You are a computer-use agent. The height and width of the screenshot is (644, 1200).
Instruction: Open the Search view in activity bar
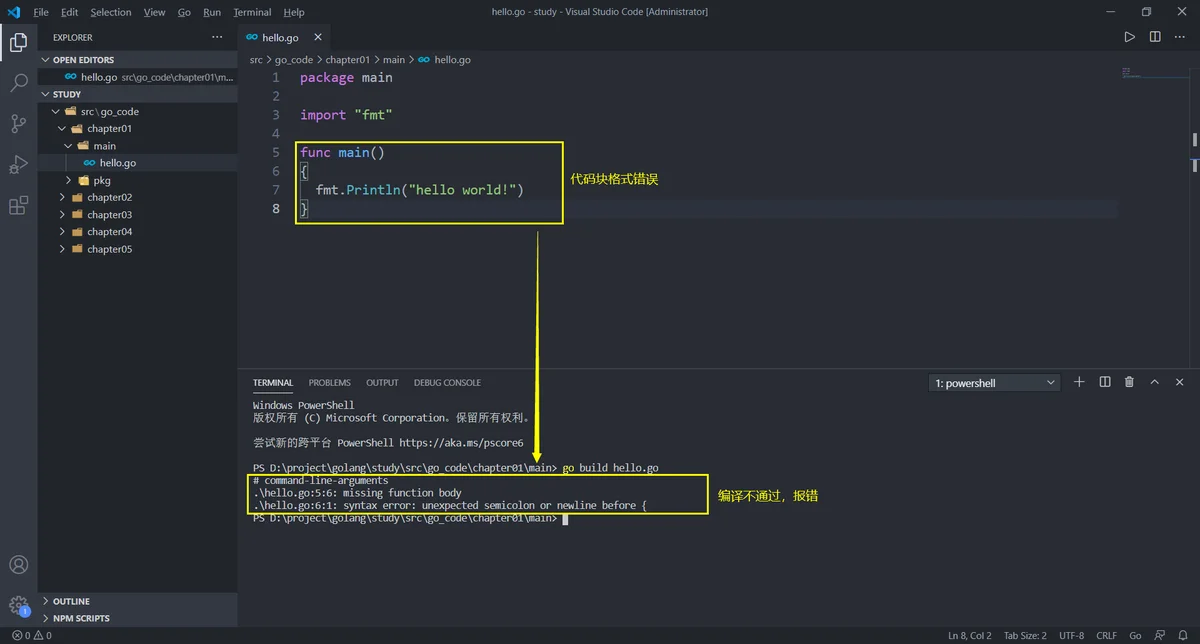click(x=18, y=83)
